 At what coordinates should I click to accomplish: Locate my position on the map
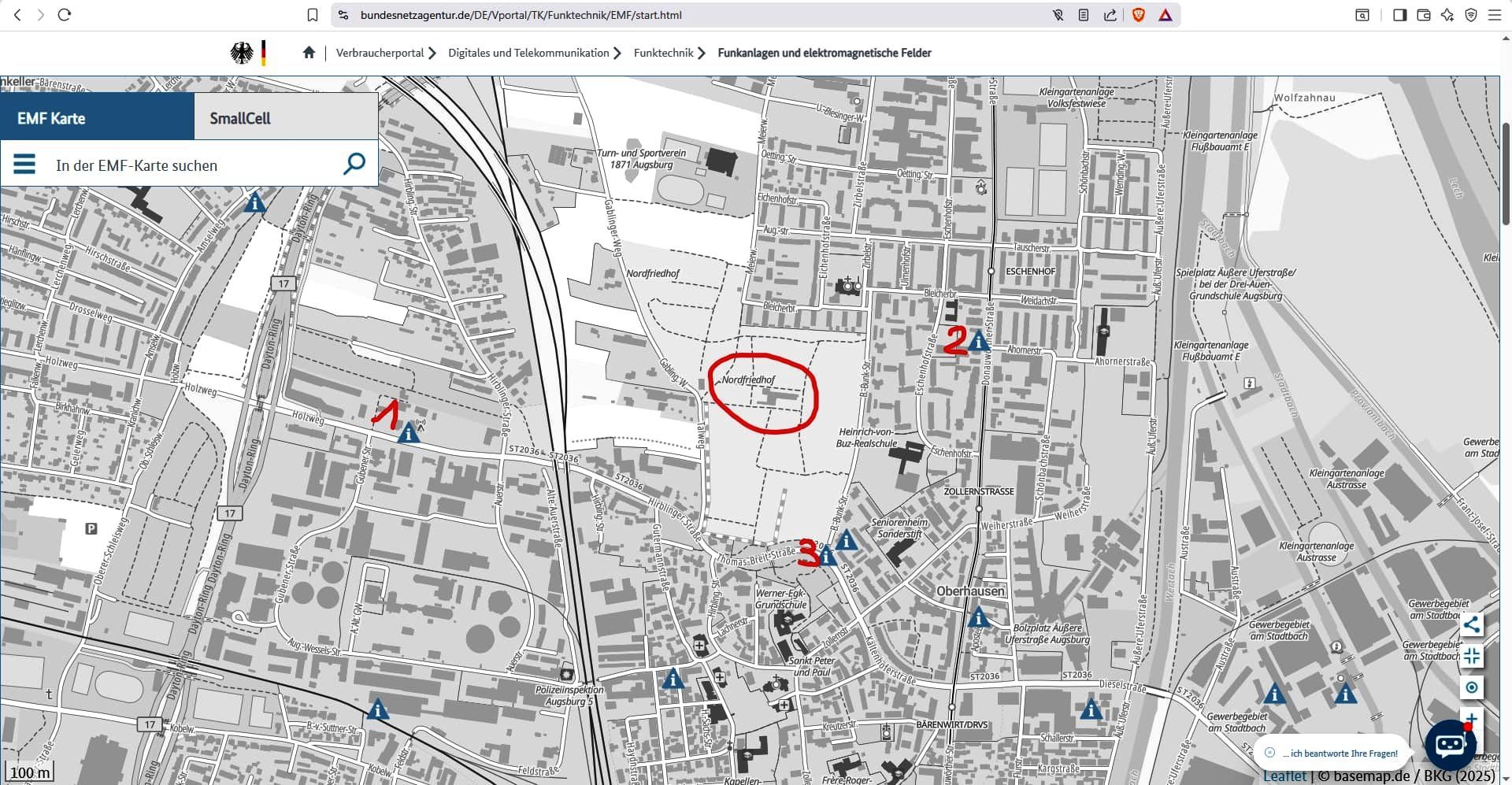click(1471, 688)
